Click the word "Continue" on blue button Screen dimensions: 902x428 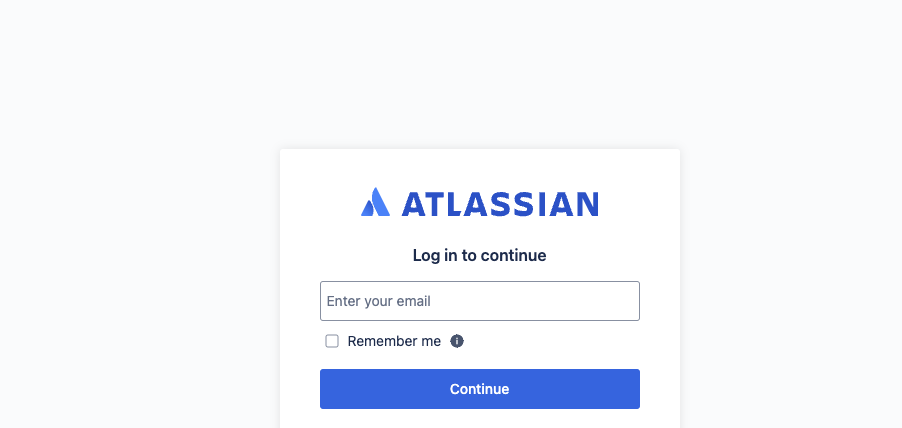480,389
